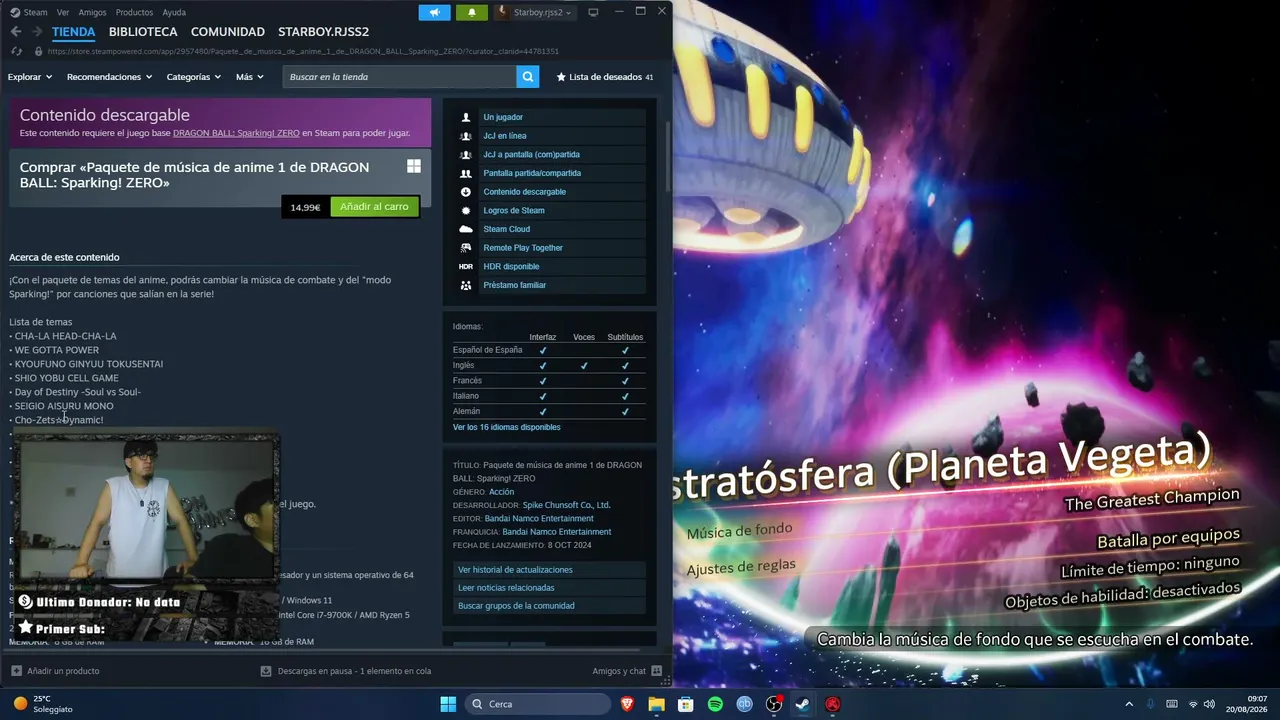Open the volume control in system tray
The height and width of the screenshot is (720, 1280).
(x=1209, y=704)
